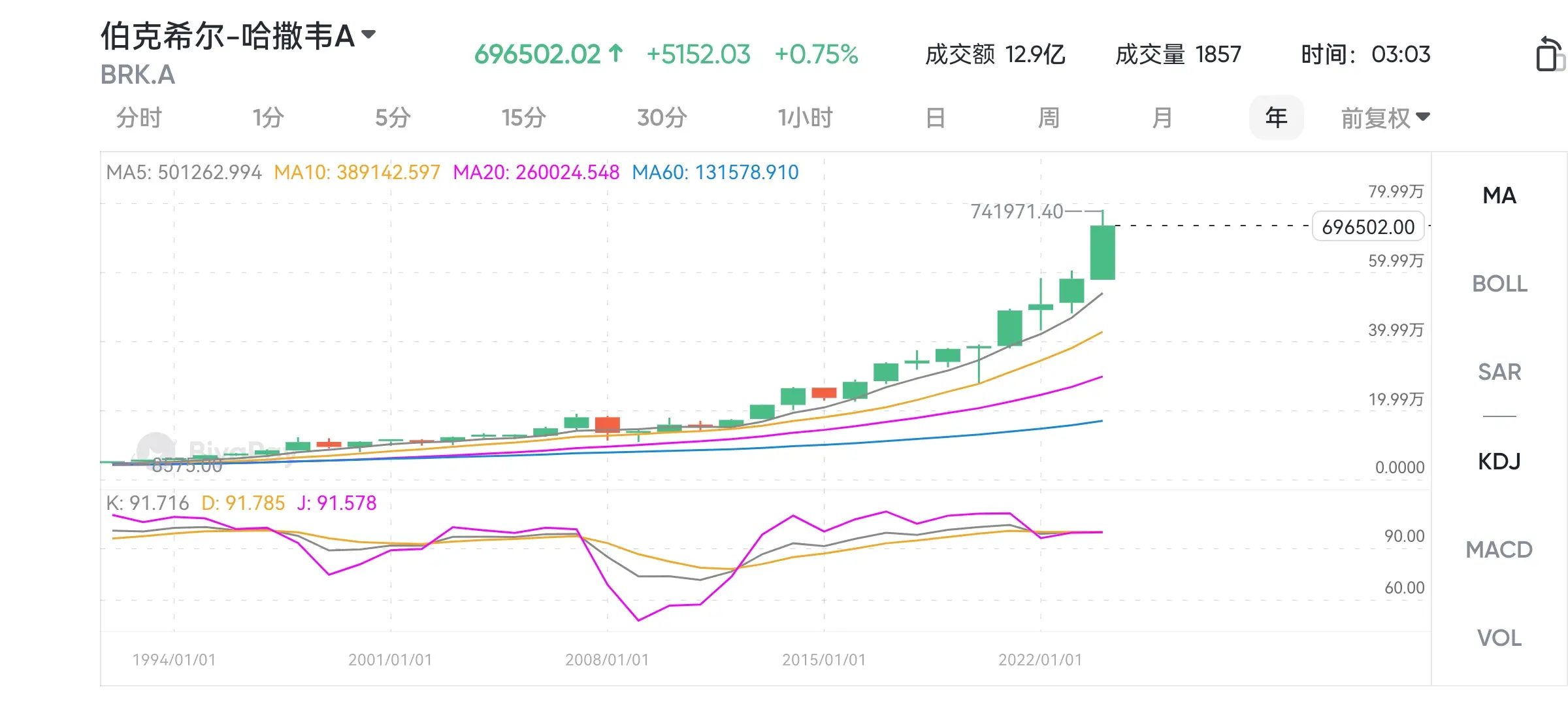Select the 1分 timeframe tab
Screen dimensions: 1568x706
[x=268, y=118]
